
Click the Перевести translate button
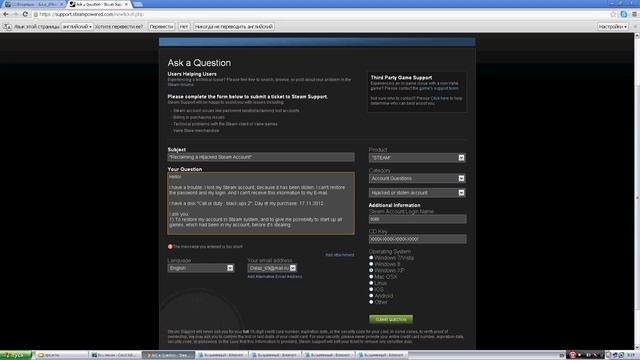(161, 27)
